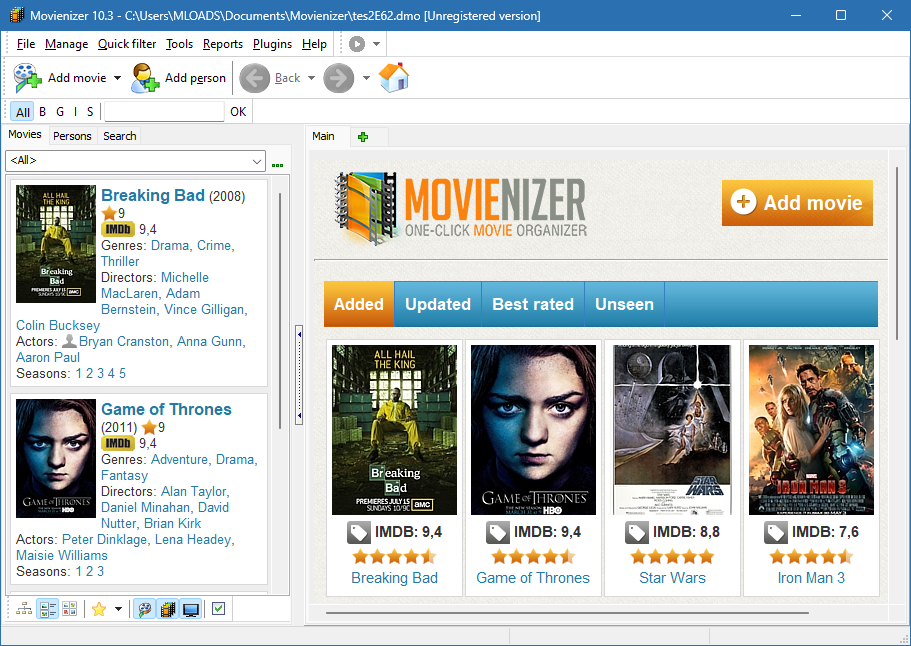Select the I quick filter toggle
Screen dimensions: 911x646
click(75, 112)
